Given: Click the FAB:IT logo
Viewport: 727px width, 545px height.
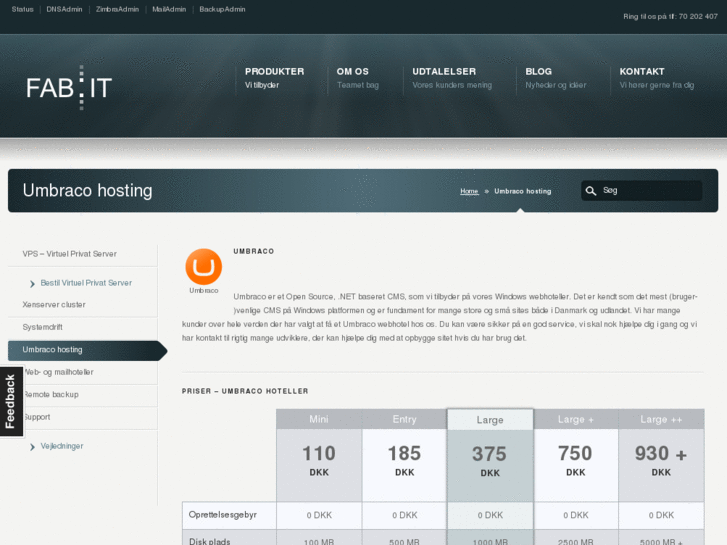Looking at the screenshot, I should 69,88.
